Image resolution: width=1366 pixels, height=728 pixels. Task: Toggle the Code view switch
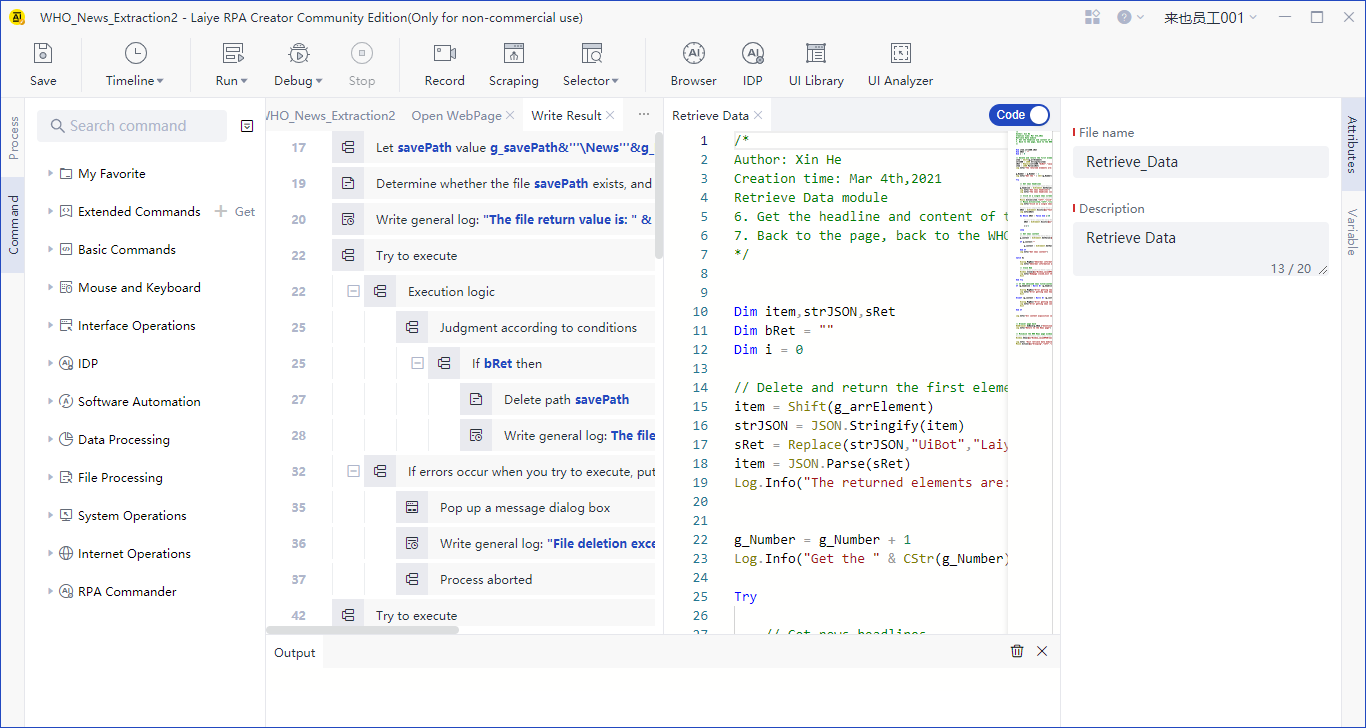pyautogui.click(x=1020, y=115)
